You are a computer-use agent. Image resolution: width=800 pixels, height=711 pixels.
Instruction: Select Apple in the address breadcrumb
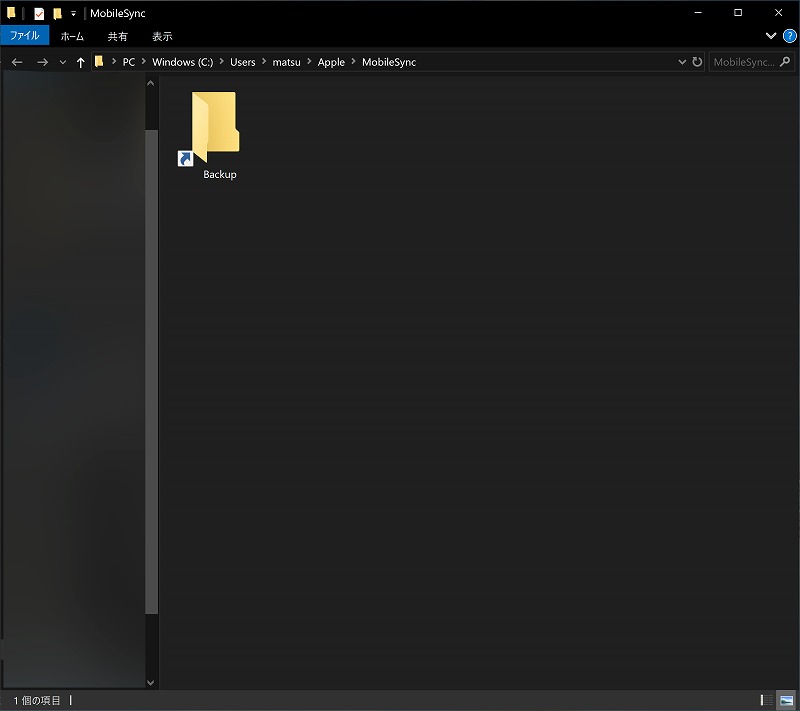point(331,62)
